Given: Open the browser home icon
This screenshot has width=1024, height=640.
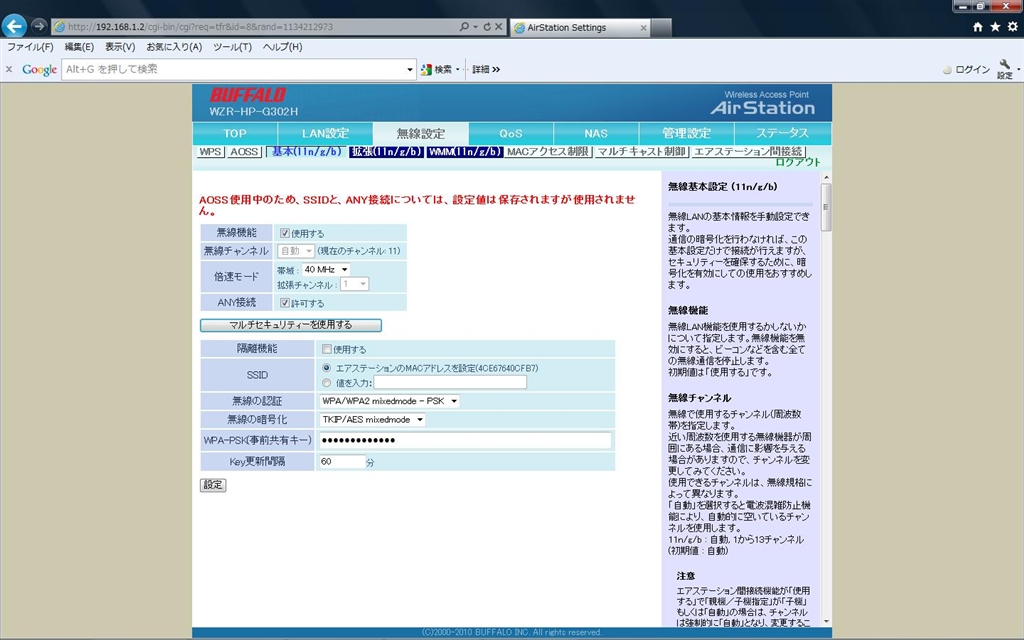Looking at the screenshot, I should click(x=978, y=27).
